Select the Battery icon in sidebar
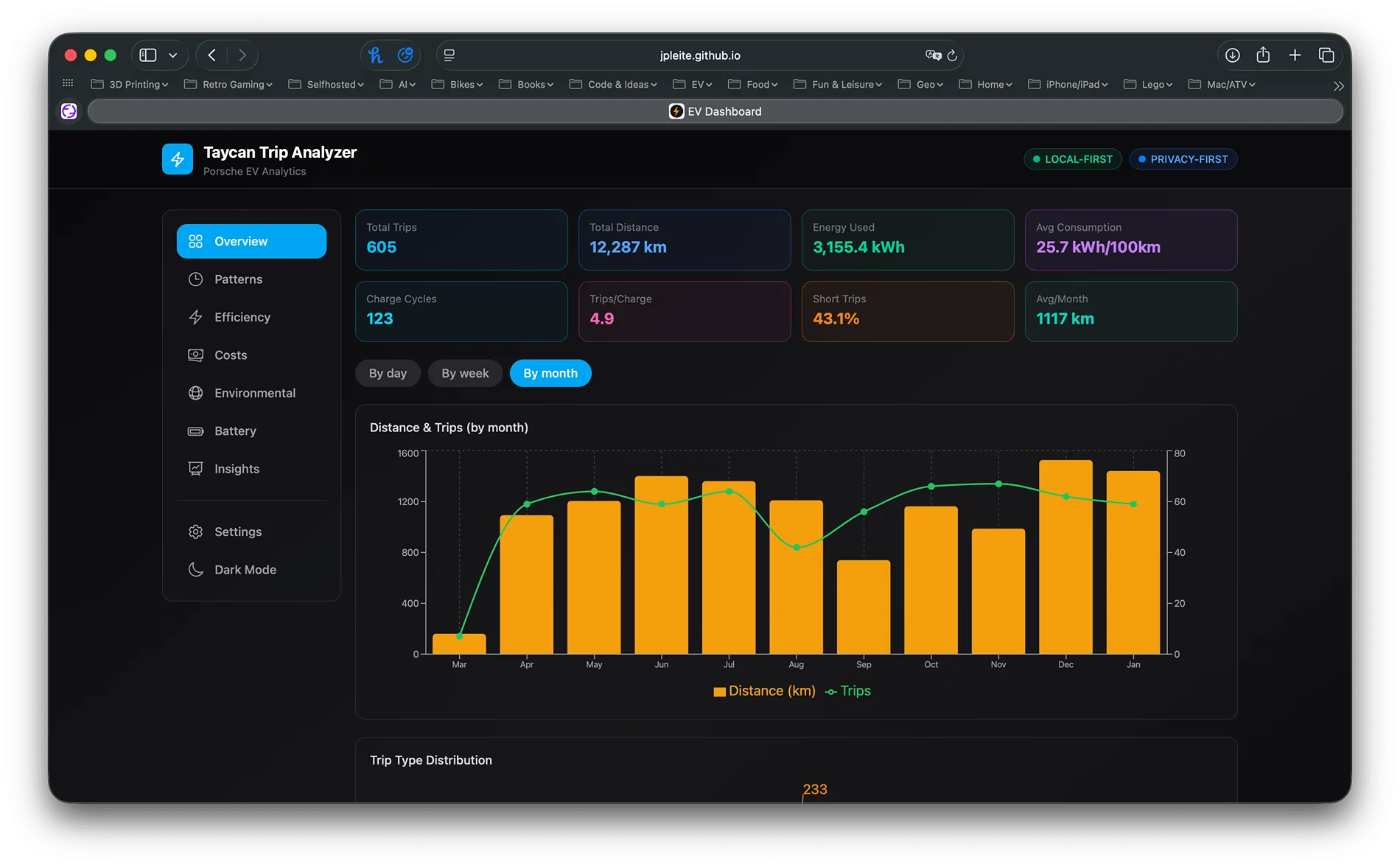 pos(195,431)
